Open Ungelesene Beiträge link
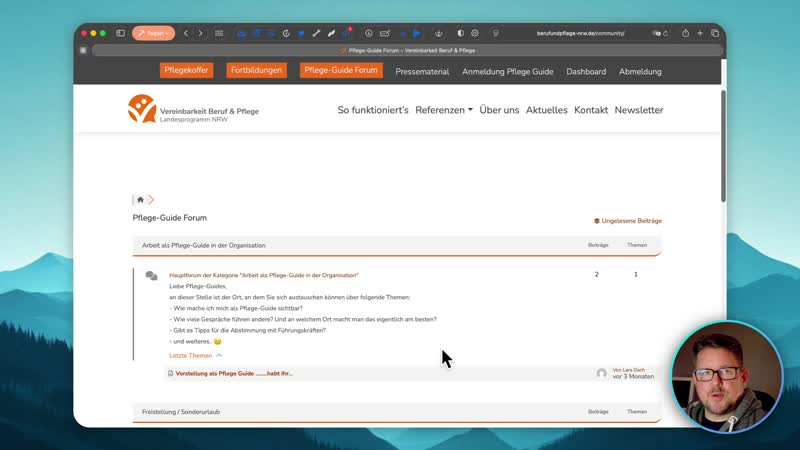Screen dimensions: 800x450 (x=628, y=221)
